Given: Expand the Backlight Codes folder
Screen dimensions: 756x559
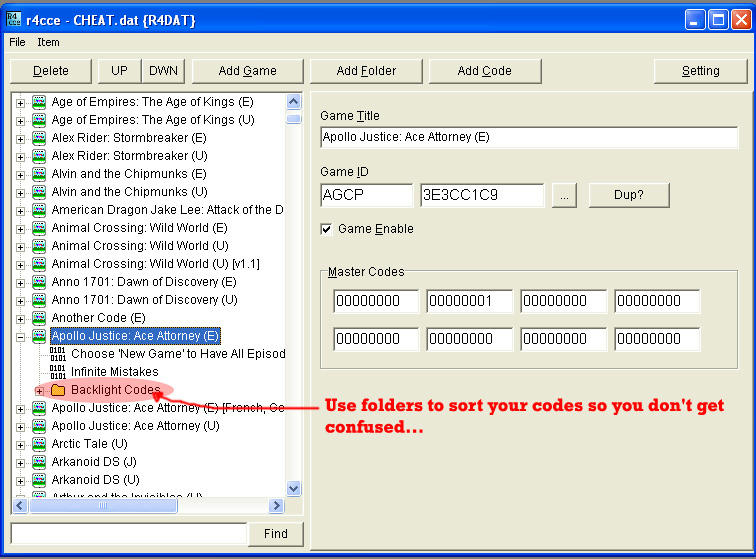Looking at the screenshot, I should [x=40, y=391].
